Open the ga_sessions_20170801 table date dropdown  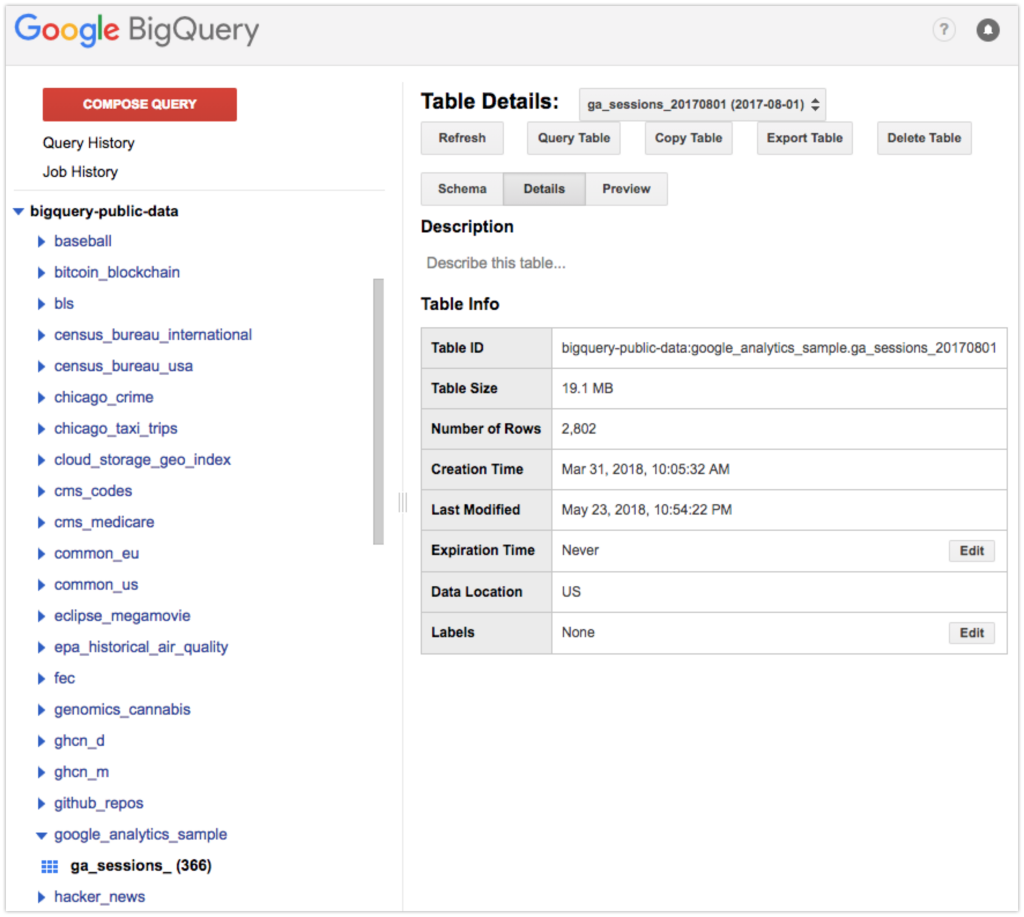tap(702, 105)
